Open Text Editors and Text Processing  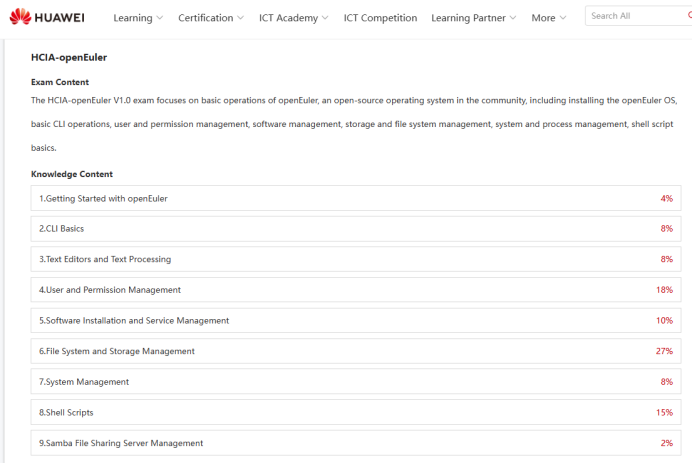355,259
